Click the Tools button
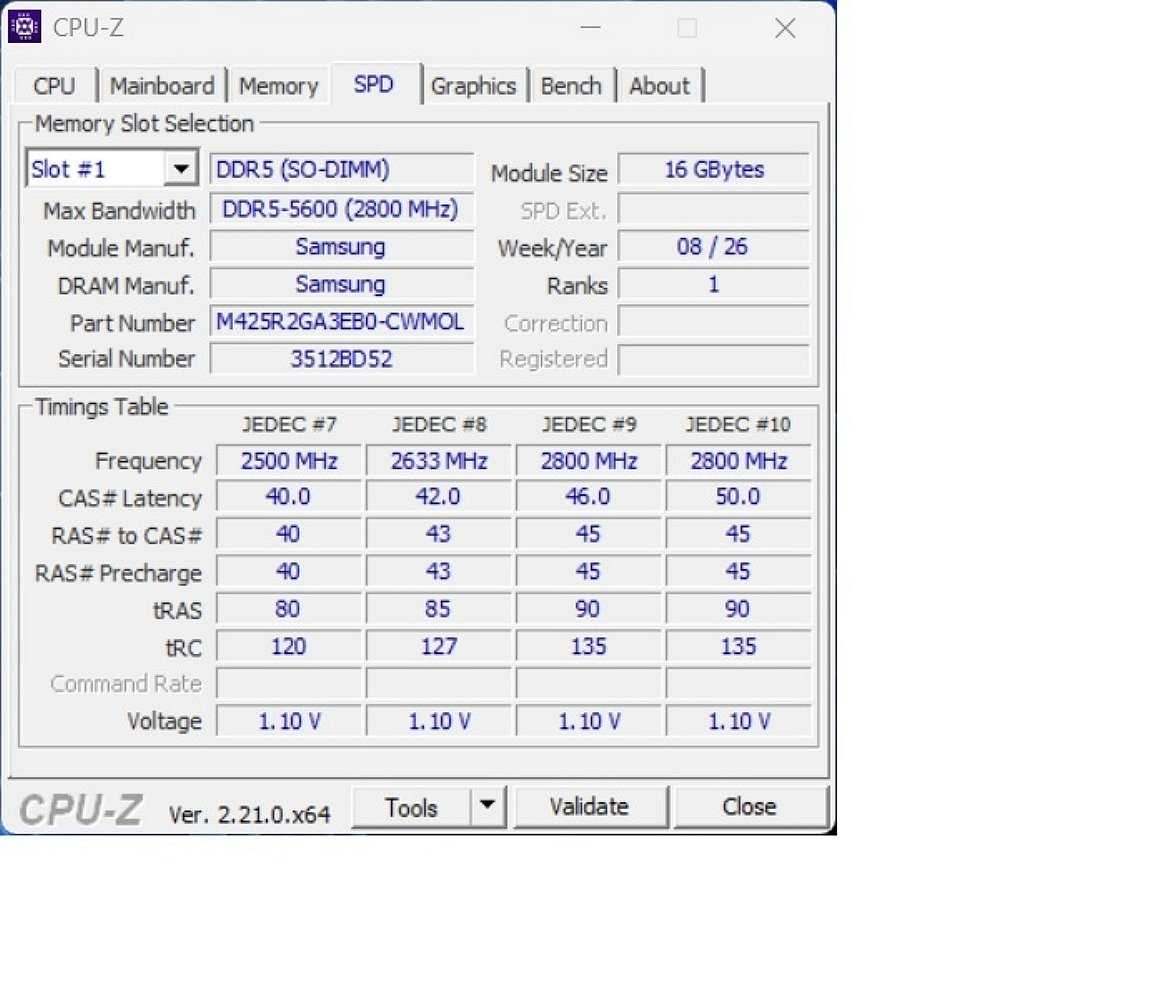 [411, 807]
